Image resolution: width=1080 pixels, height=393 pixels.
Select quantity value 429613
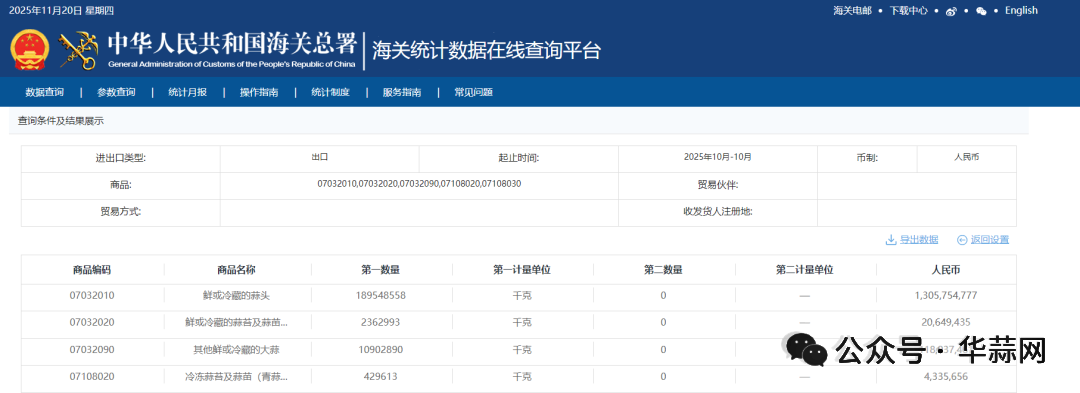click(381, 376)
